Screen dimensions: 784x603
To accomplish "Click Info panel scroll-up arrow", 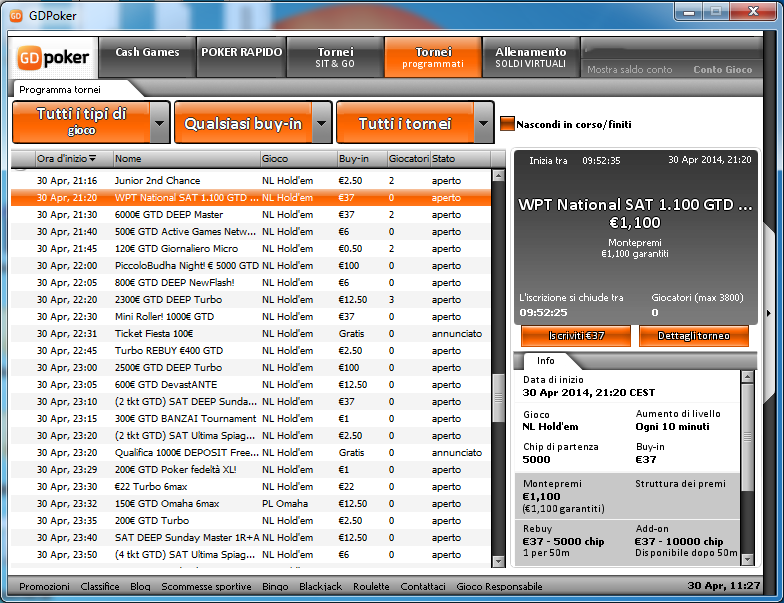I will (x=747, y=376).
